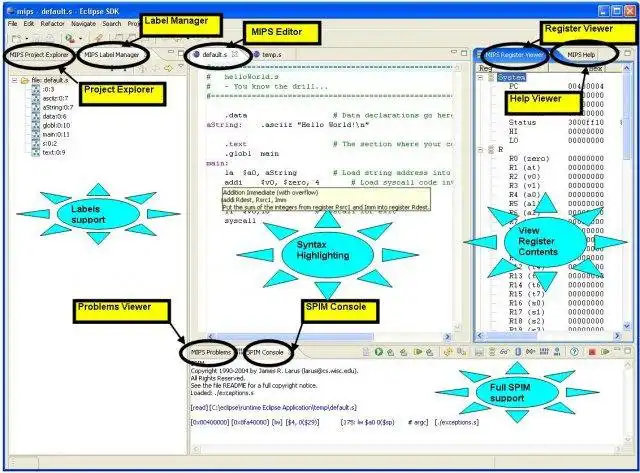Screen dimensions: 640x473
Task: Click the editor horizontal scrollbar thumb
Action: click(x=294, y=337)
